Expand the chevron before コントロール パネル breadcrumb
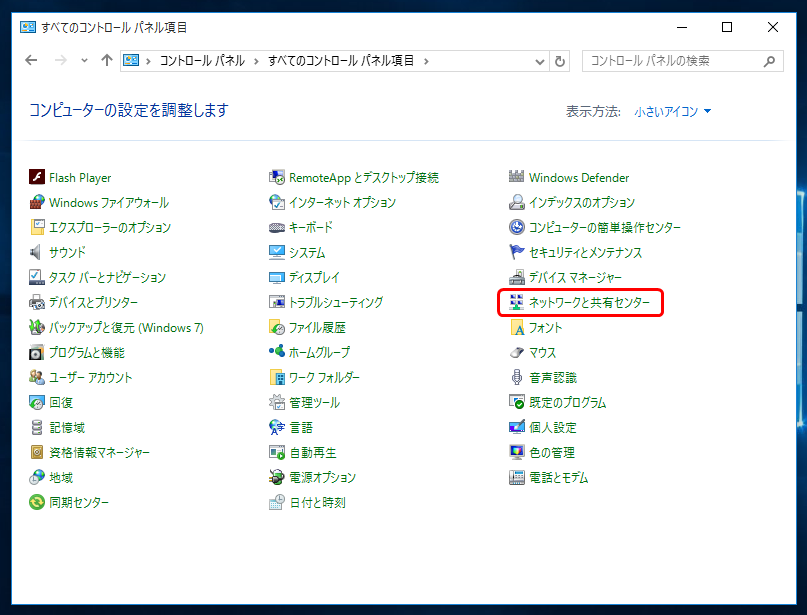Image resolution: width=807 pixels, height=615 pixels. tap(148, 61)
